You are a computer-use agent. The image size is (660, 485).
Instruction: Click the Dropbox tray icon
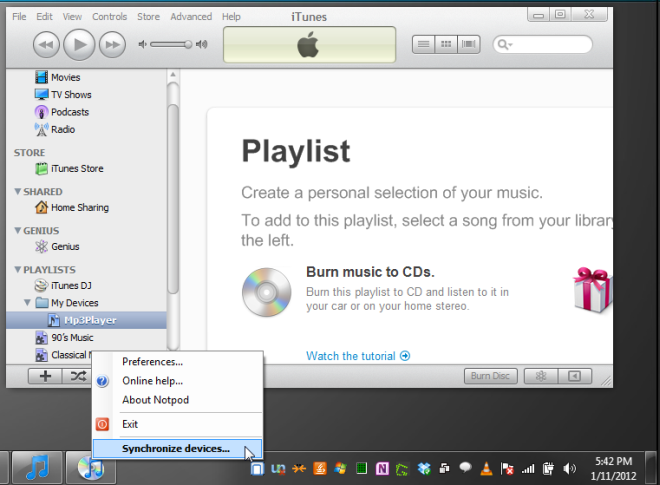424,469
